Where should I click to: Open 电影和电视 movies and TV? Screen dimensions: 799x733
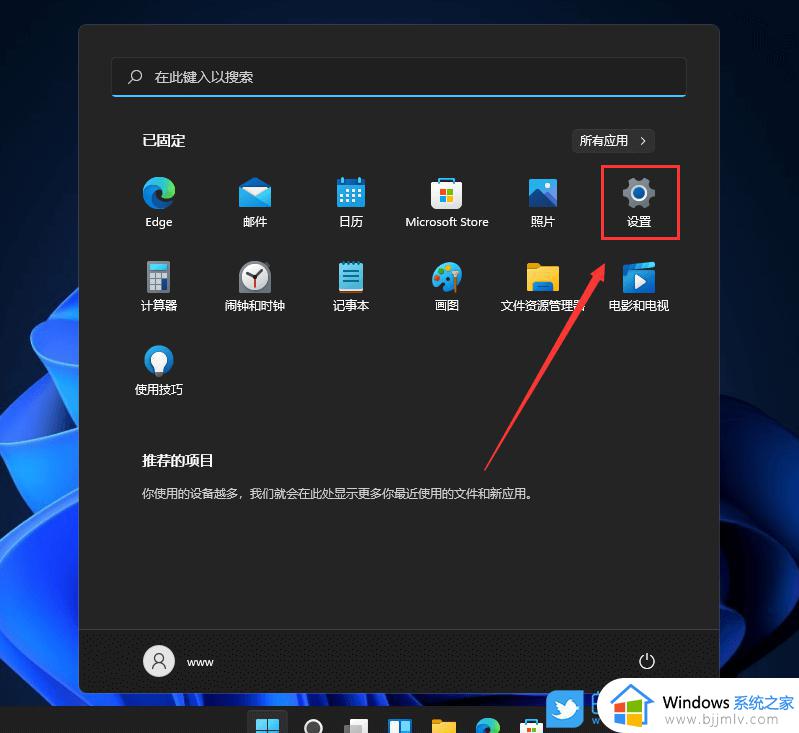click(x=638, y=286)
